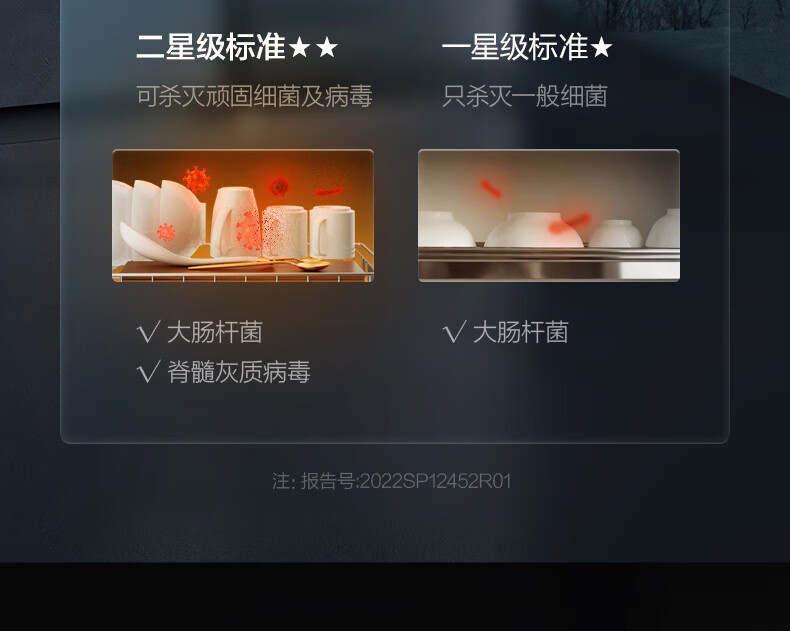Click the report number 2022SP12452R01 note
The image size is (790, 631).
[x=391, y=481]
